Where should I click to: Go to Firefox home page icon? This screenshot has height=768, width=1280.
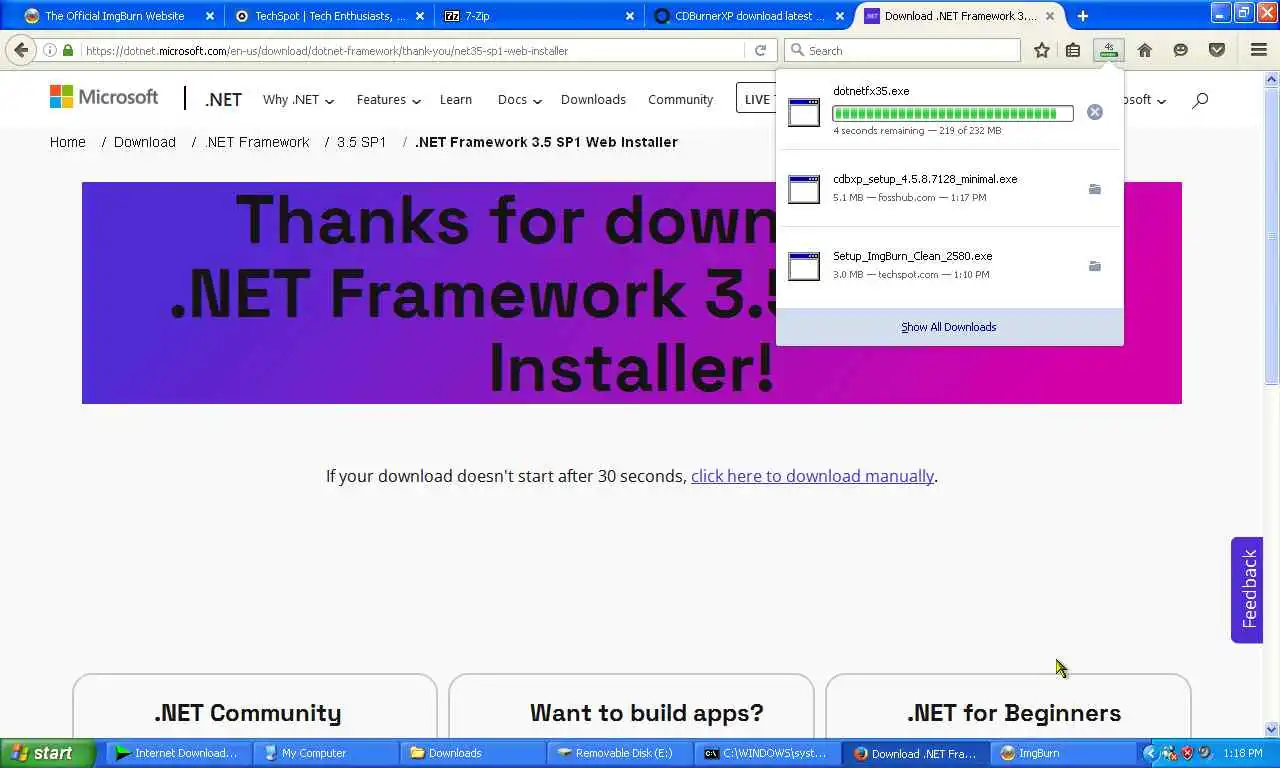click(1145, 50)
